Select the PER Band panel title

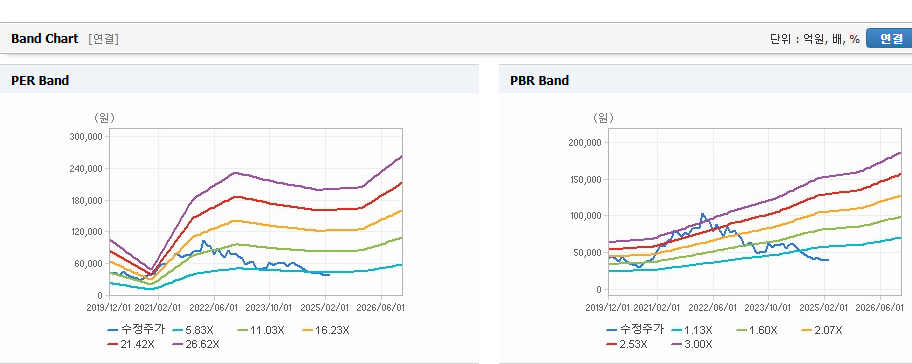(40, 81)
